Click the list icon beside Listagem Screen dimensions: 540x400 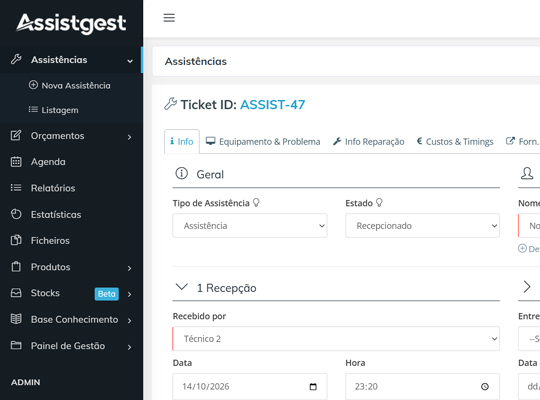pyautogui.click(x=33, y=110)
